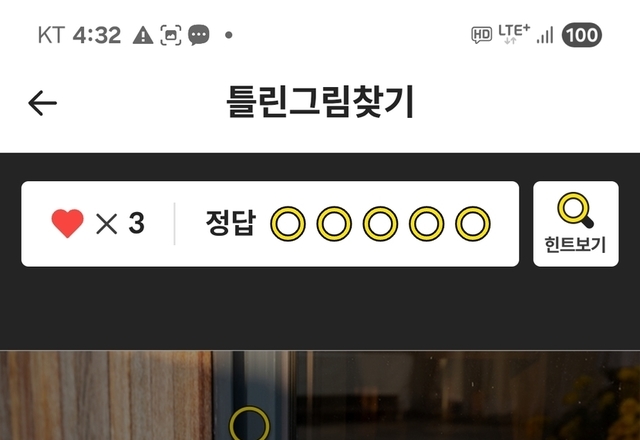Select the third 정답 answer circle
The image size is (640, 440).
[380, 224]
